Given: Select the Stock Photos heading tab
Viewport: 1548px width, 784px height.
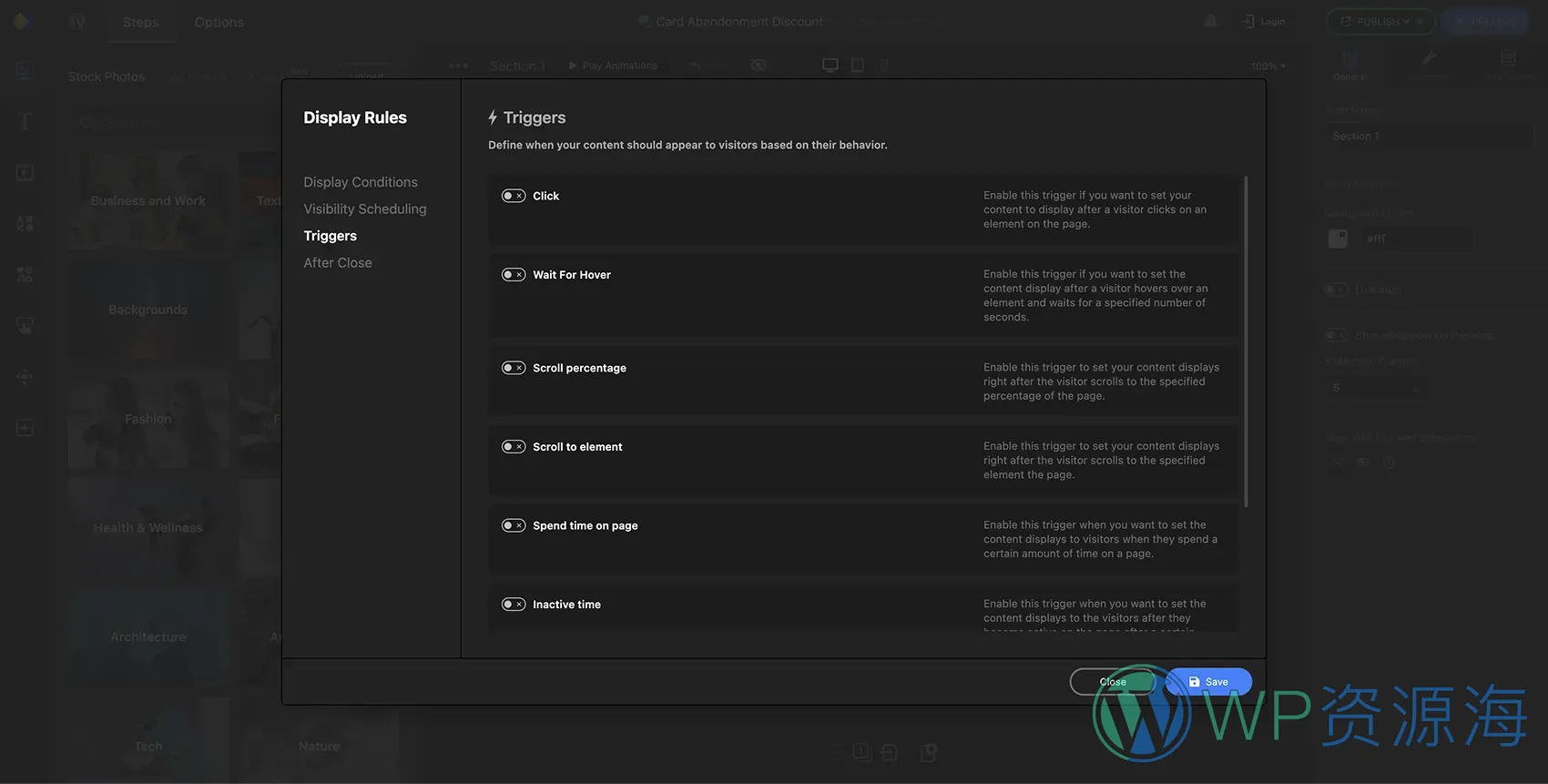Looking at the screenshot, I should tap(107, 76).
